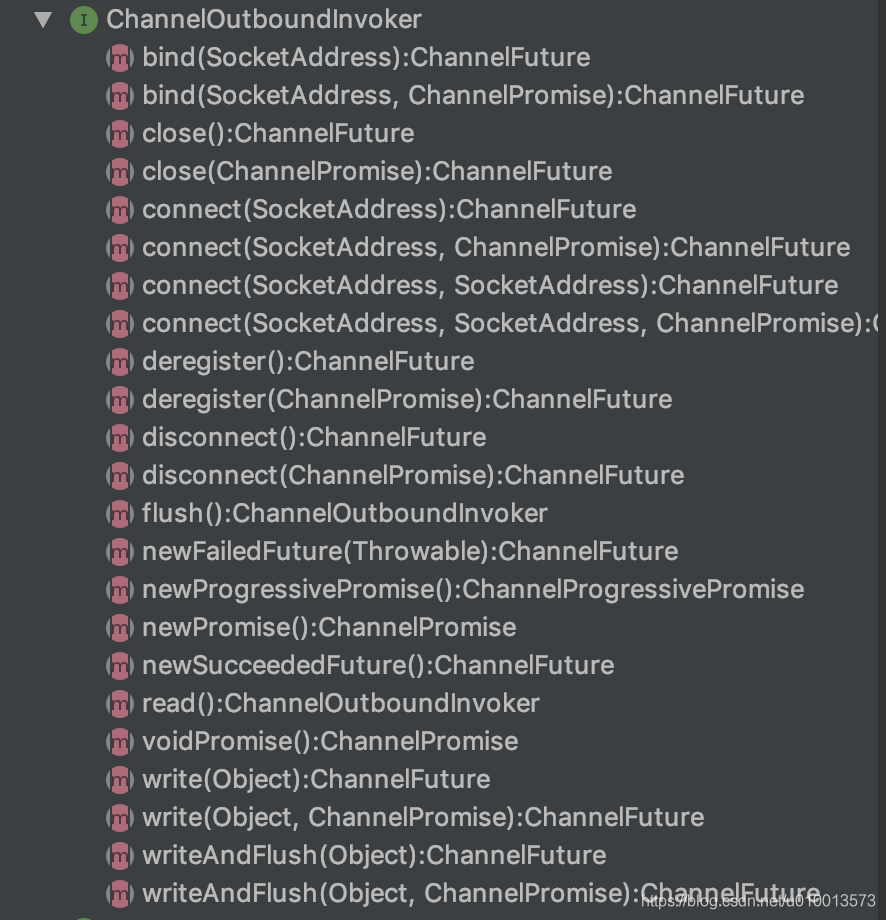
Task: Select newSucceededFuture() method entry
Action: tap(378, 665)
